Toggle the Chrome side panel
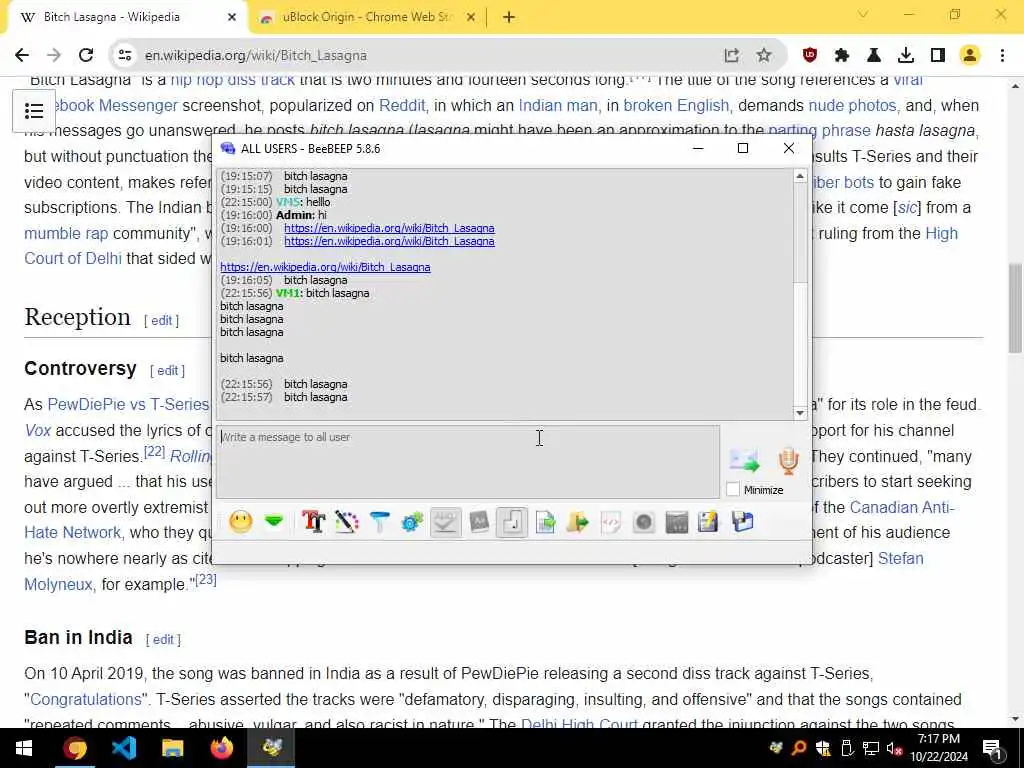This screenshot has height=768, width=1024. click(x=938, y=56)
